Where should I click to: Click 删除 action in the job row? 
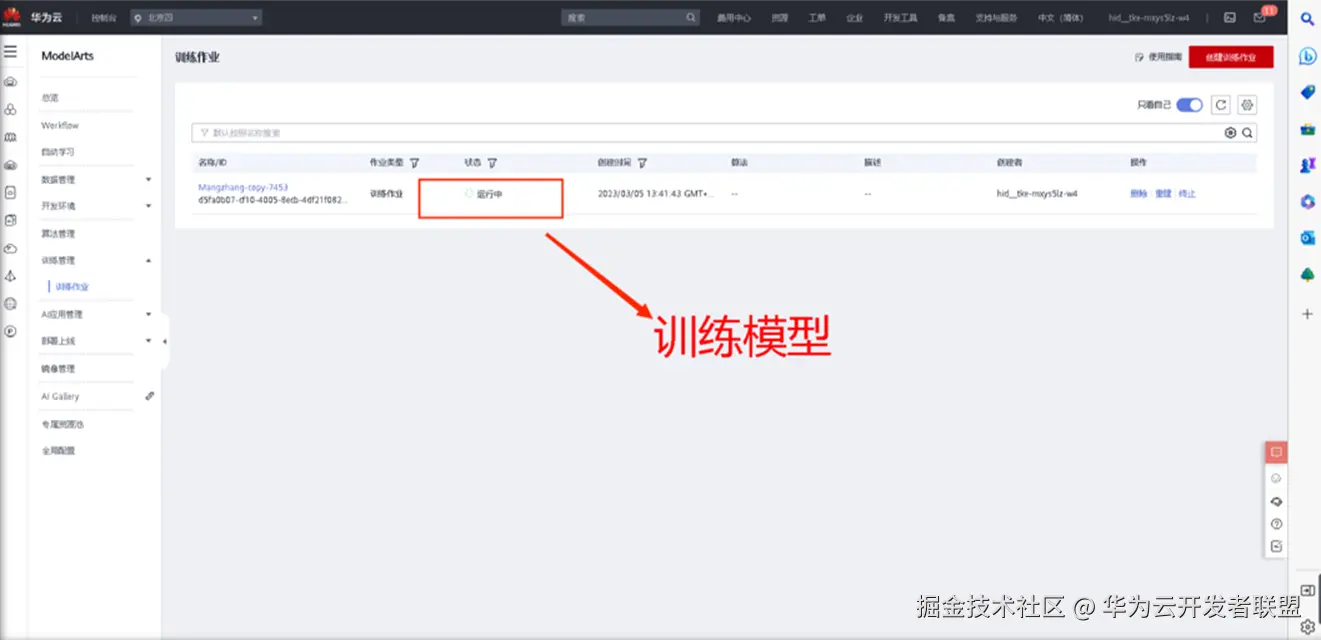[1138, 194]
